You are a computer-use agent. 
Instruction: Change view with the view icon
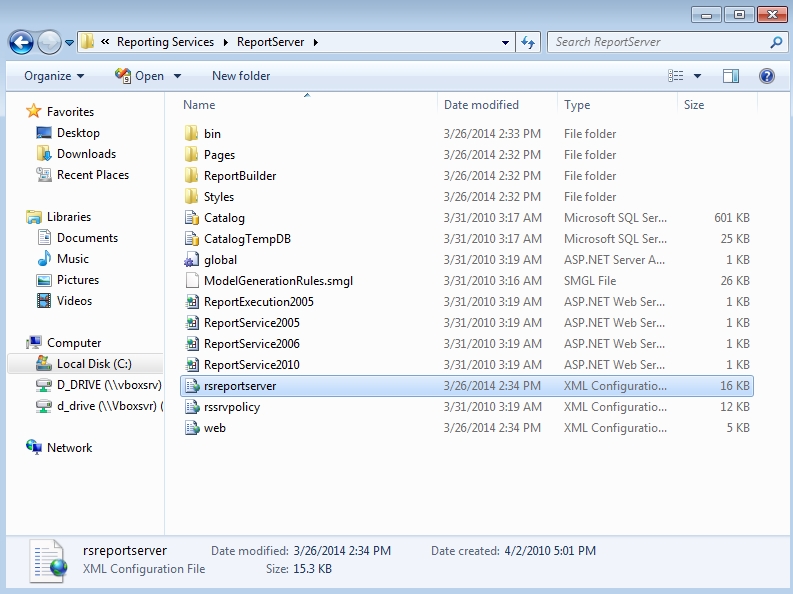pyautogui.click(x=676, y=76)
